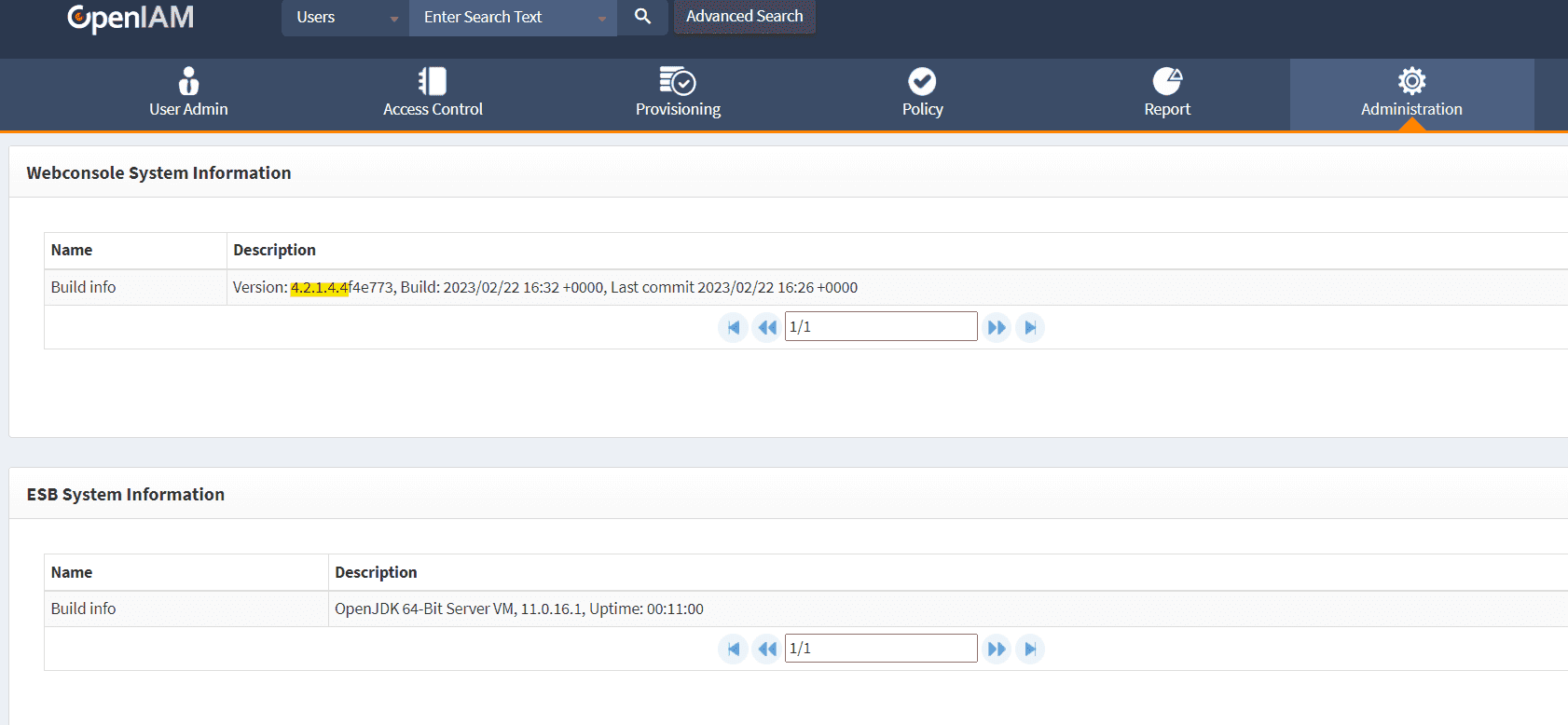Image resolution: width=1568 pixels, height=725 pixels.
Task: Go to next page in ESB table
Action: [x=997, y=649]
